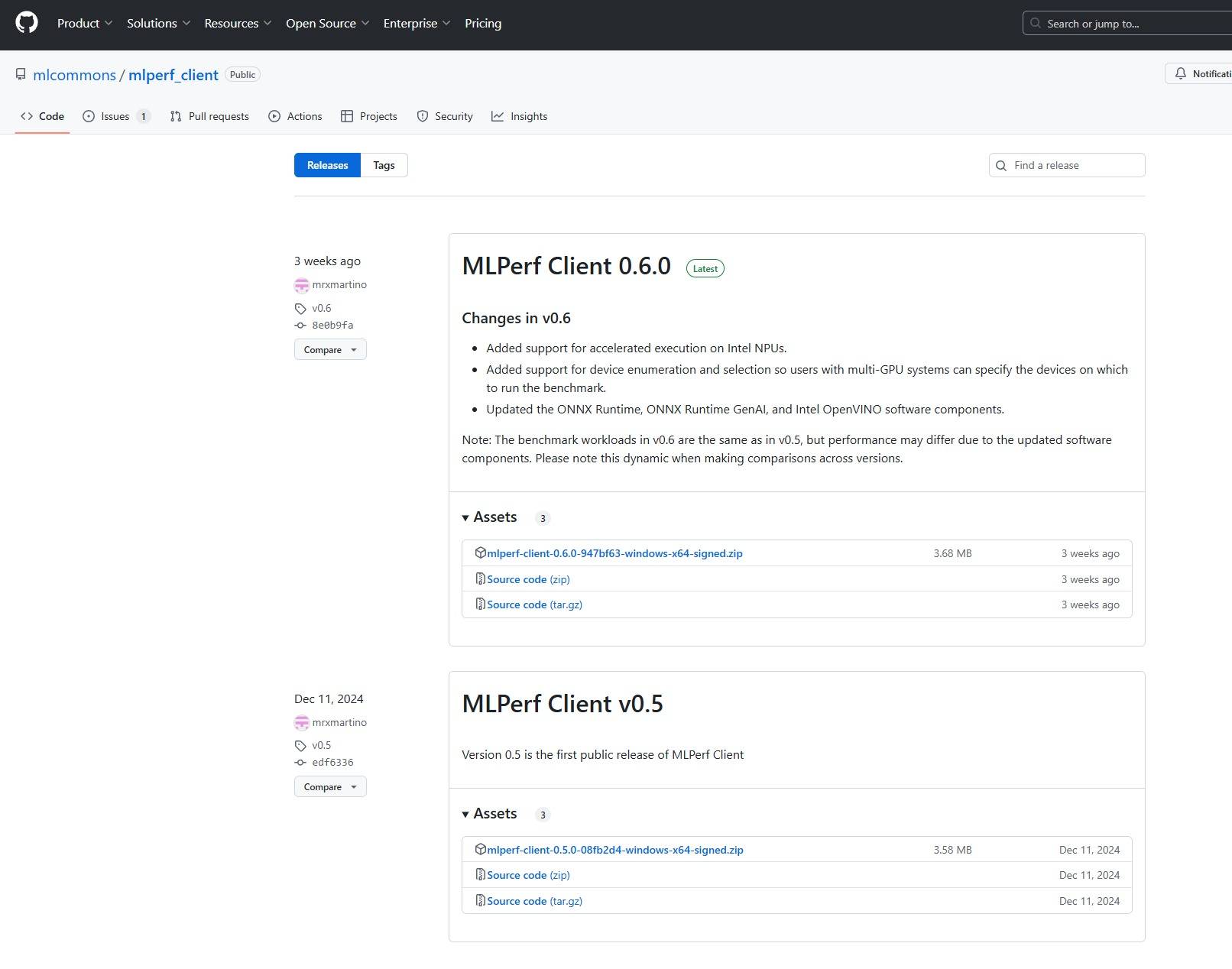Viewport: 1232px width, 969px height.
Task: Open the Compare dropdown for v0.6
Action: coord(330,350)
